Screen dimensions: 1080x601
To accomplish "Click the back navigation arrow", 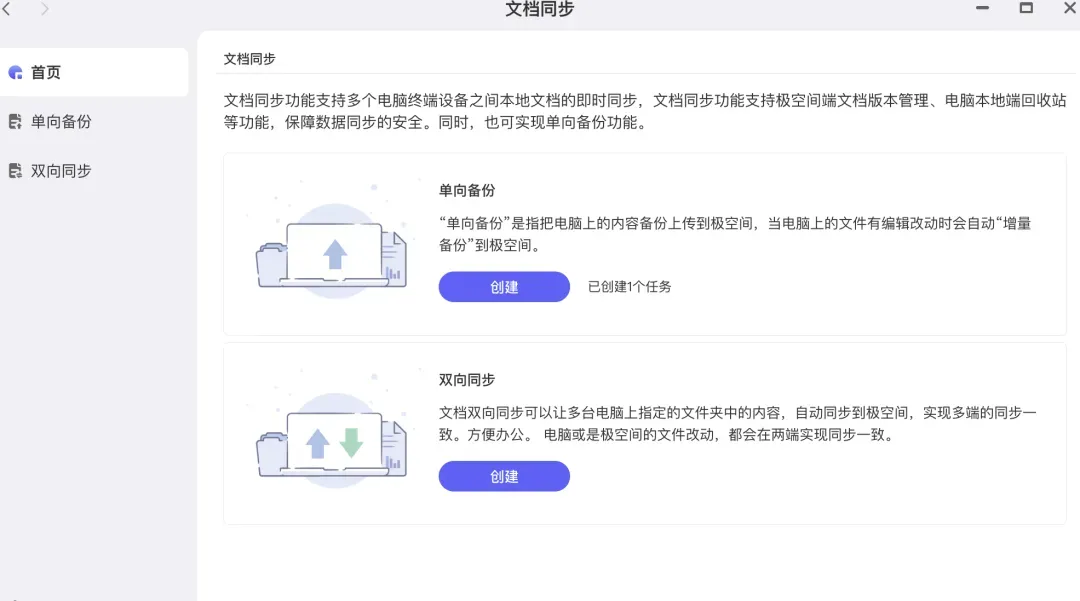I will click(7, 9).
